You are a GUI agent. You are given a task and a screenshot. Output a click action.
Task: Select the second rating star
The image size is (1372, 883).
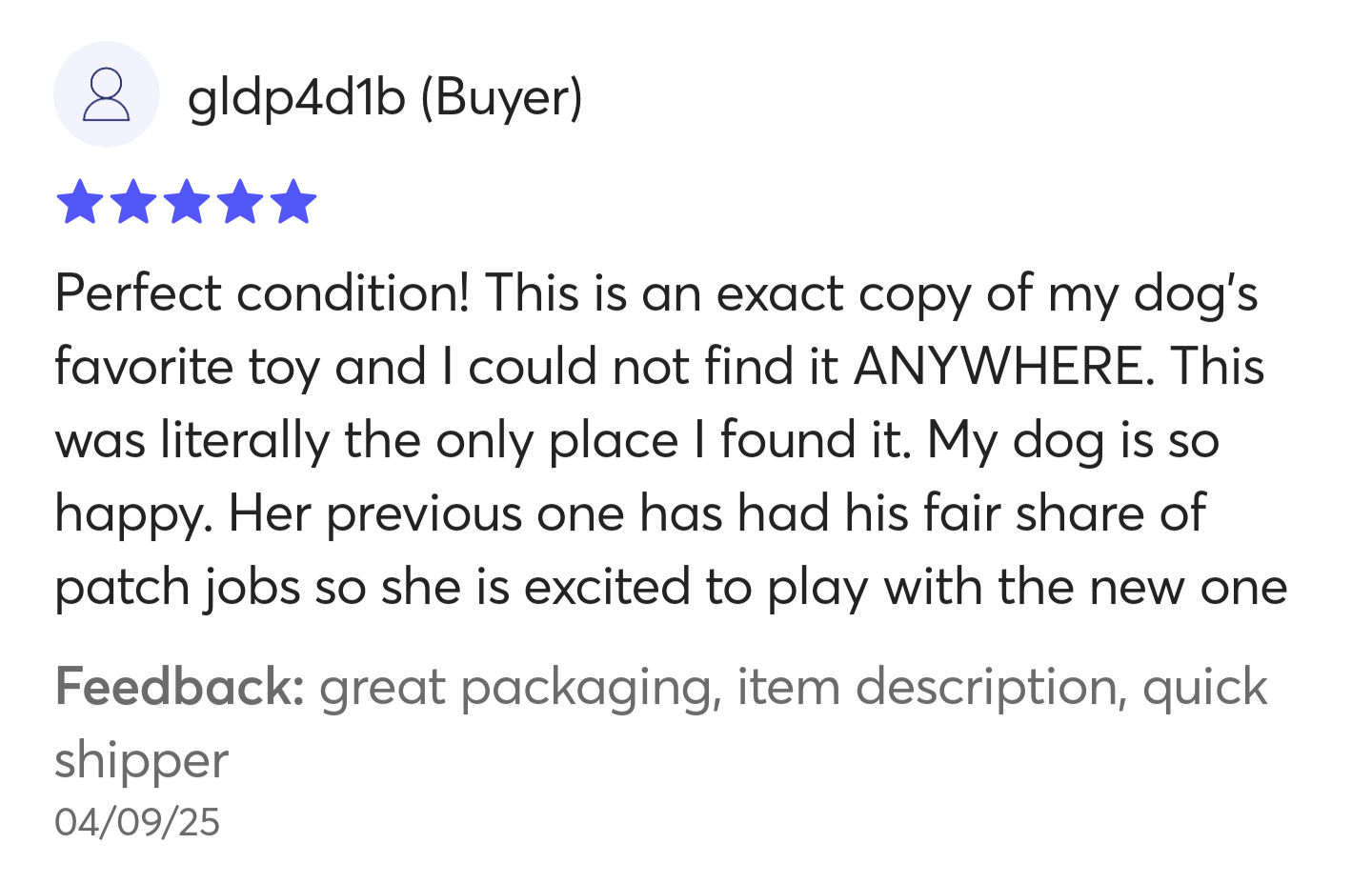click(x=132, y=202)
